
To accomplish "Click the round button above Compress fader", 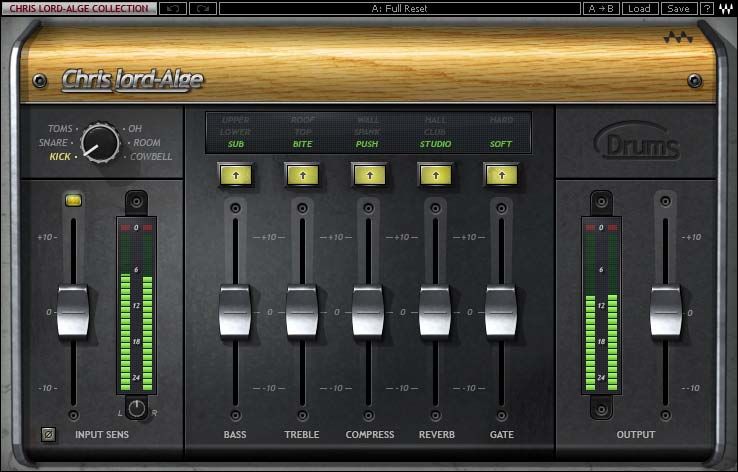I will (x=369, y=208).
